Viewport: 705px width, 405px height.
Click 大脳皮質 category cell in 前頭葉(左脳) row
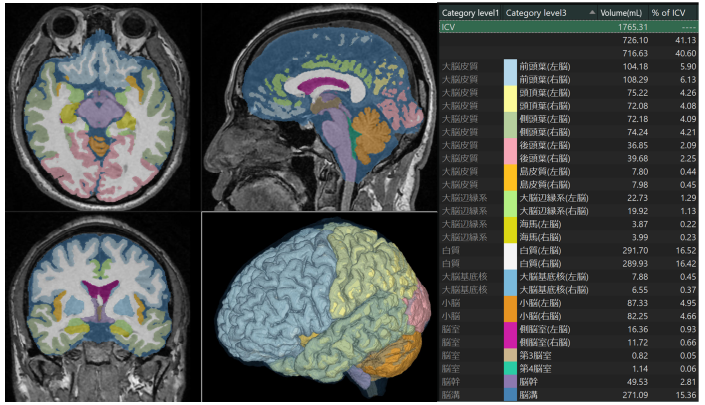(x=460, y=67)
